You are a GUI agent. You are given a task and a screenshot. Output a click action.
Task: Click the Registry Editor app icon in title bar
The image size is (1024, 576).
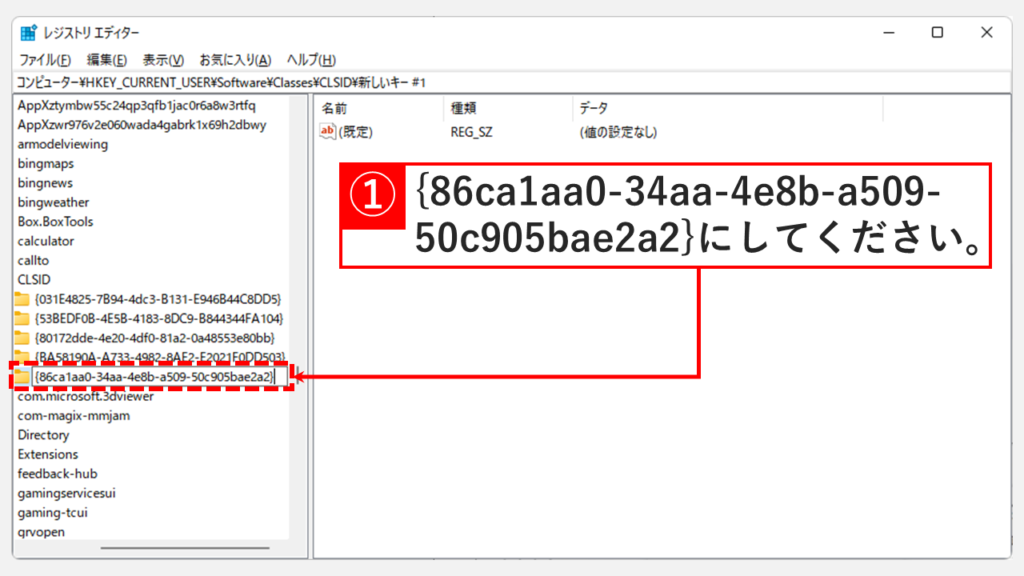coord(28,33)
